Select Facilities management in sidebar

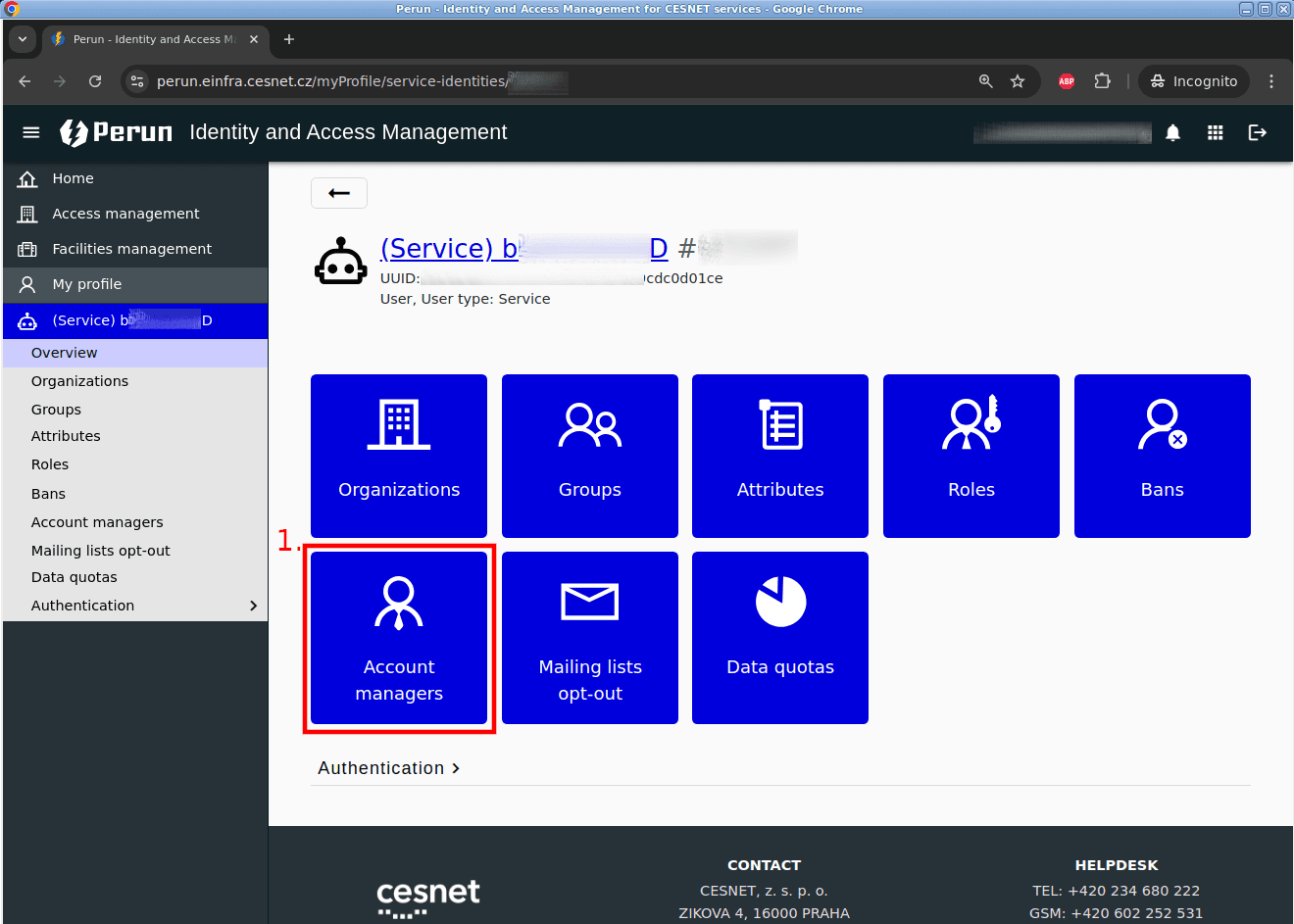click(x=131, y=249)
